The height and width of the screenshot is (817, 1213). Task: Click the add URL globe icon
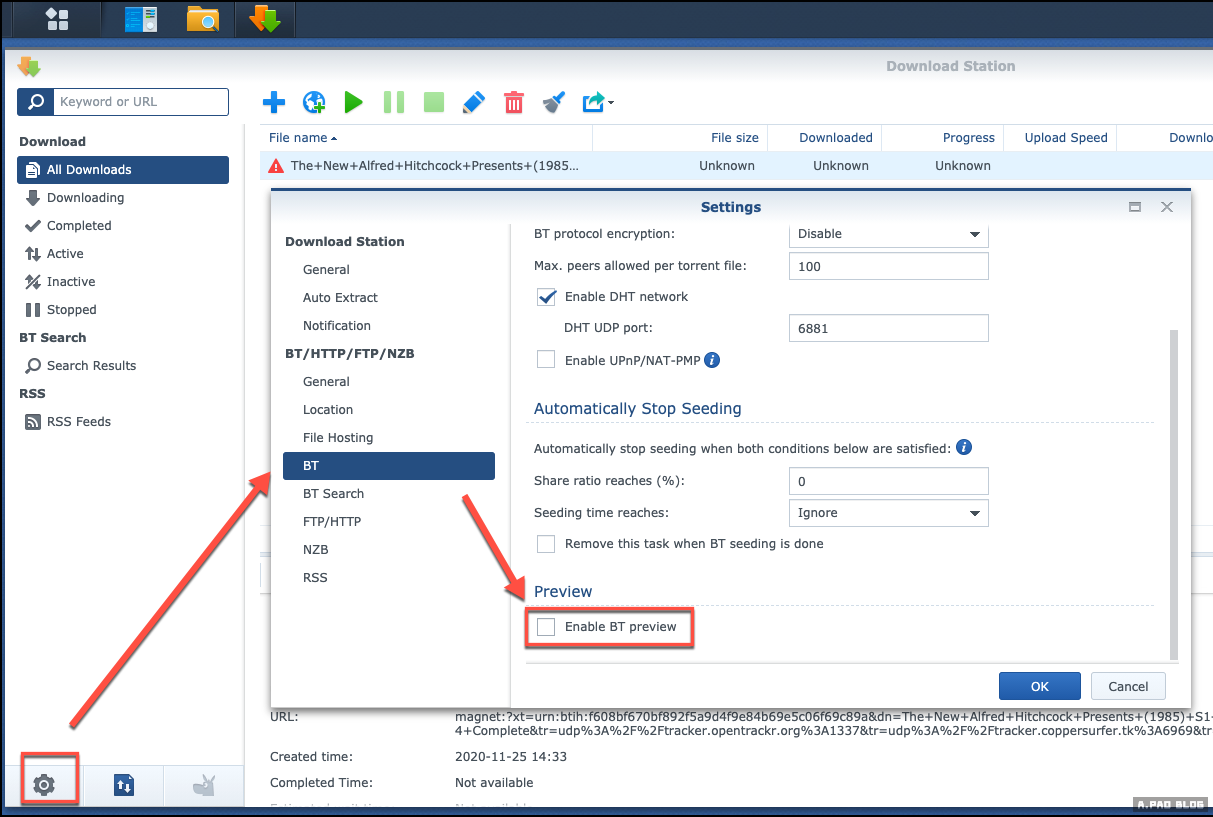tap(314, 102)
